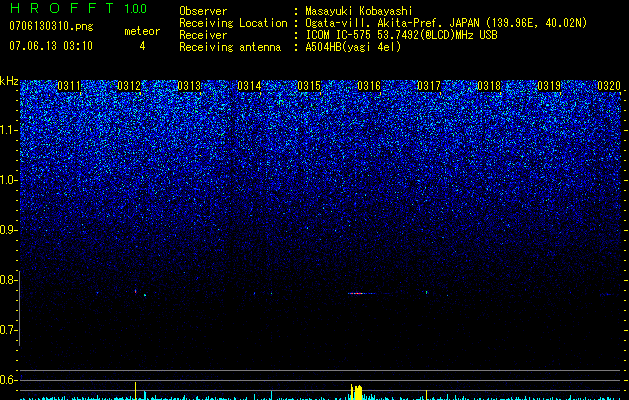Click the 0320 time marker
The height and width of the screenshot is (400, 629).
pos(609,86)
